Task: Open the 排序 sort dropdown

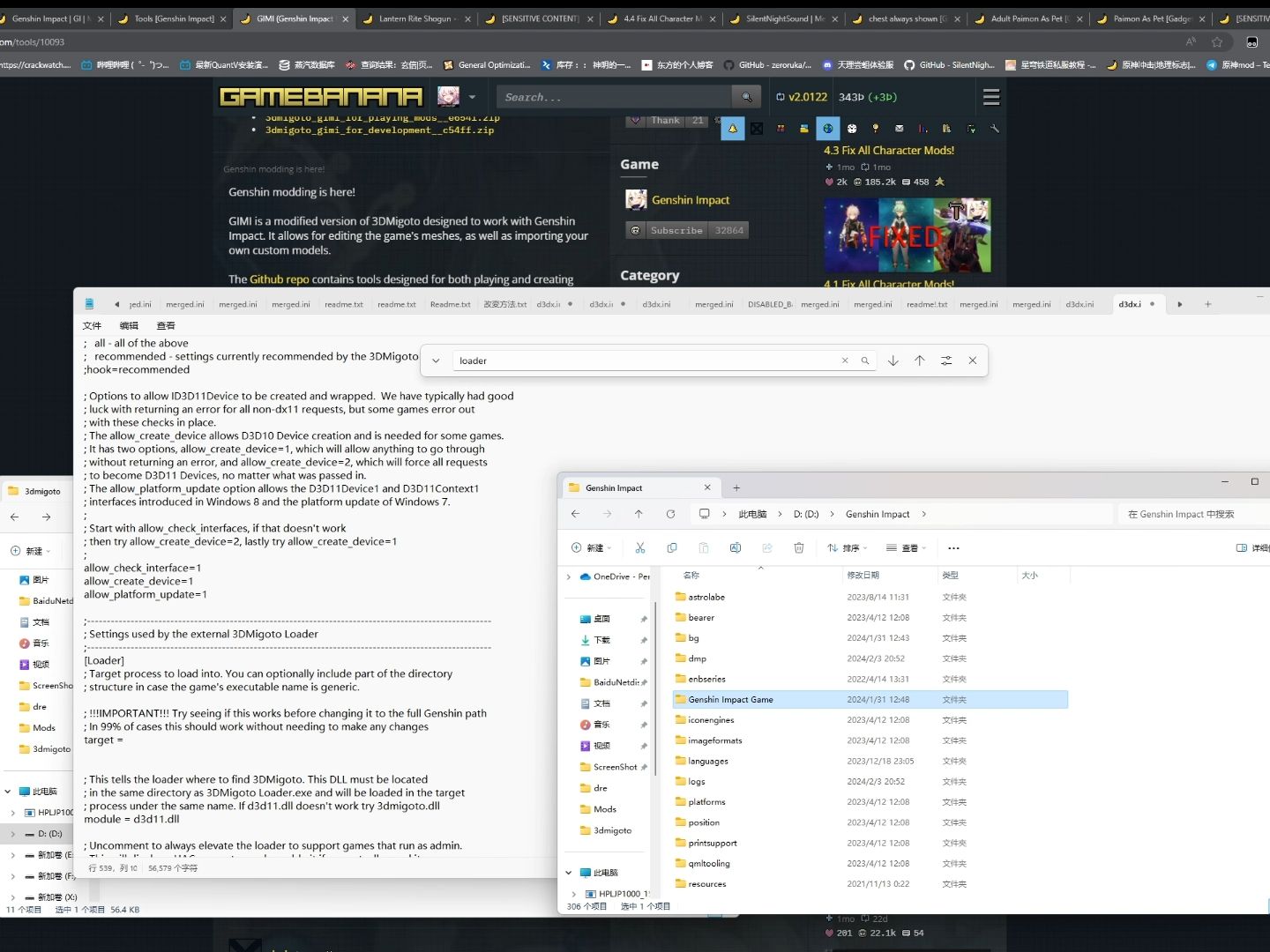Action: 848,548
